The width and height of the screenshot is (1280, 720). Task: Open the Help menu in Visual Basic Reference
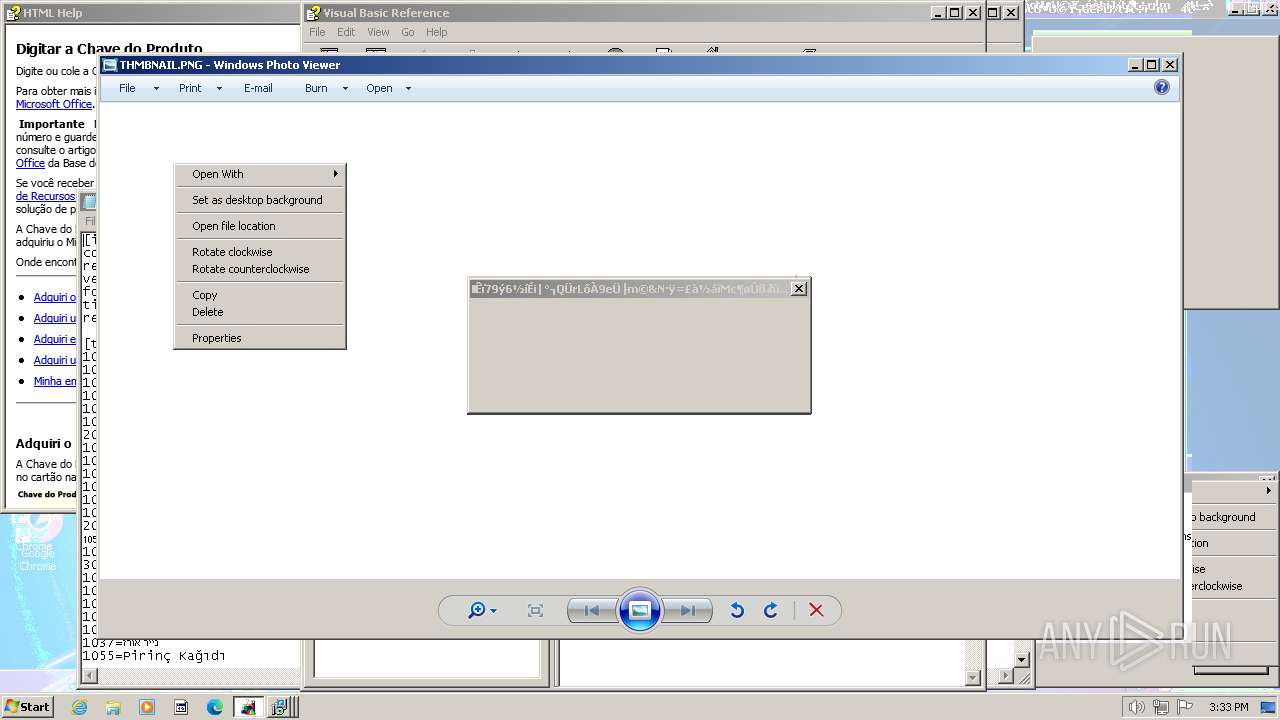tap(437, 32)
